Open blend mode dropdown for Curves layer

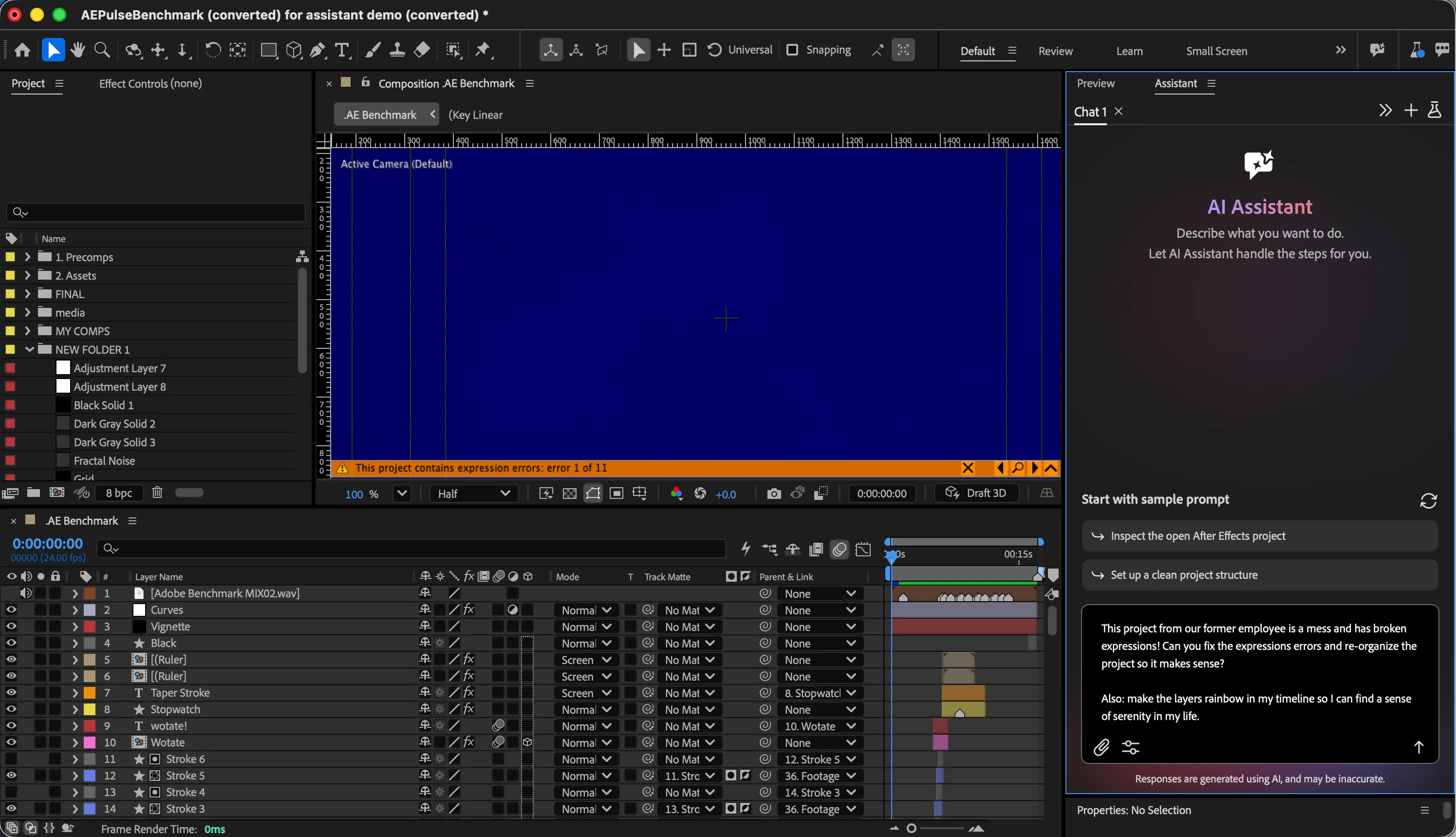coord(586,610)
